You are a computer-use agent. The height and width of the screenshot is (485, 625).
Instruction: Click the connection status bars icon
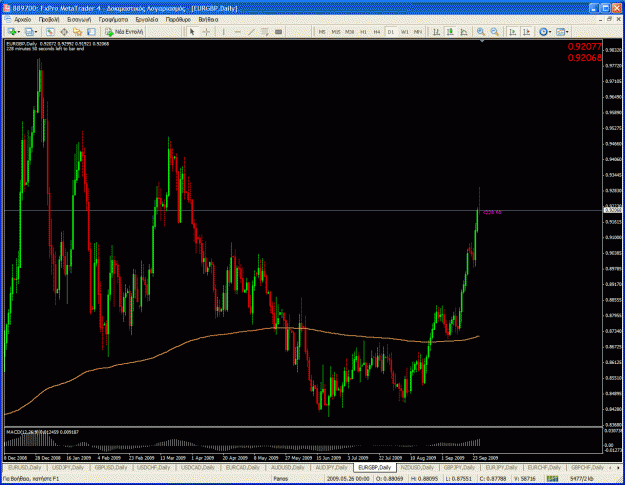click(552, 479)
